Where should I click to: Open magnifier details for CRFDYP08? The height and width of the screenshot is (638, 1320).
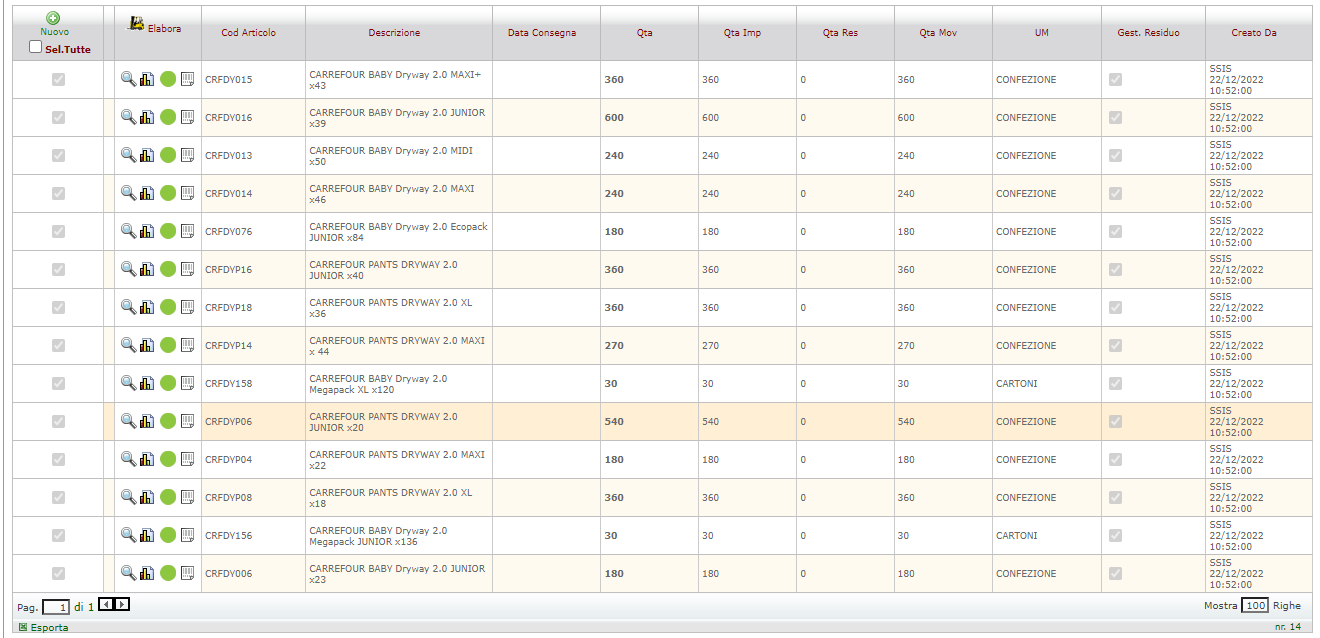pyautogui.click(x=128, y=497)
